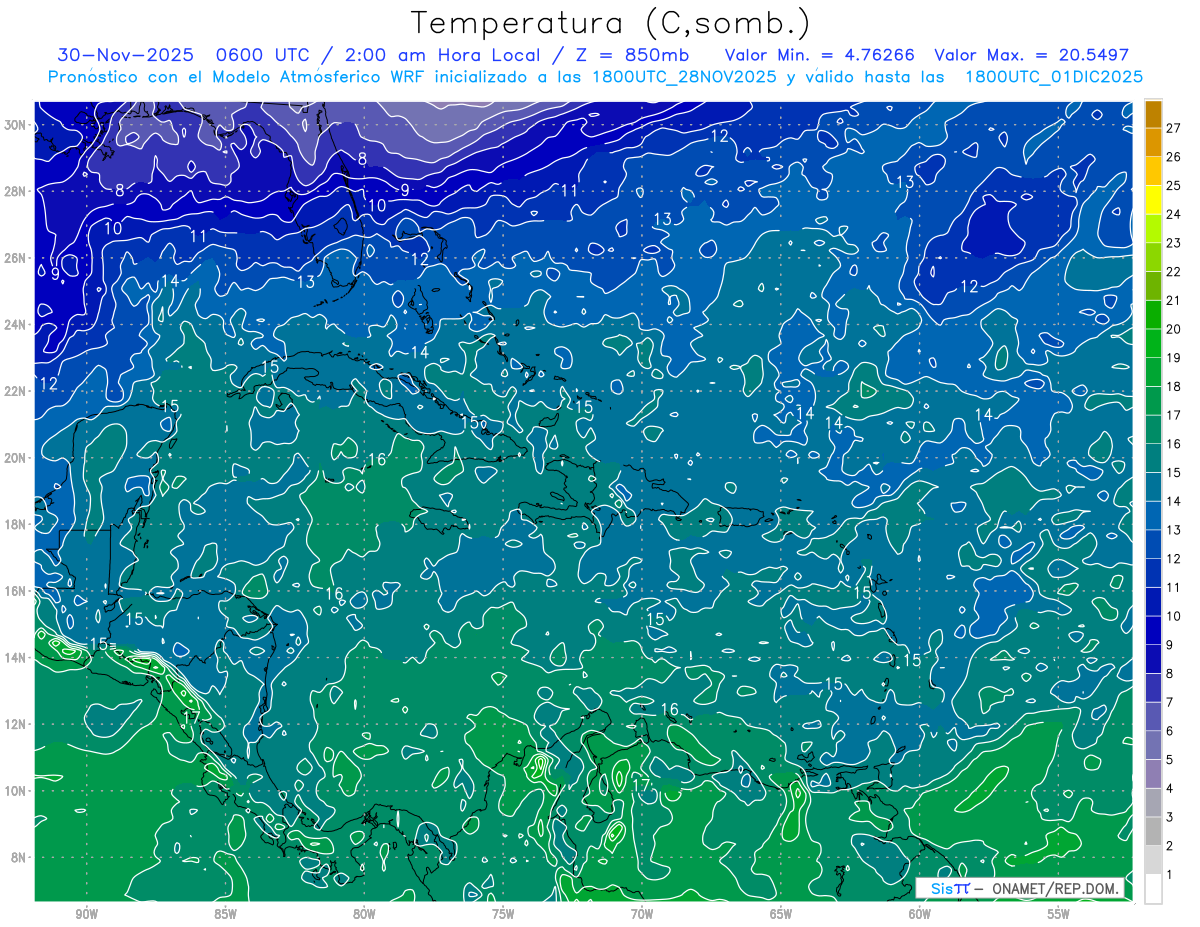
Task: Click the '85W' longitude axis label
Action: click(x=225, y=913)
